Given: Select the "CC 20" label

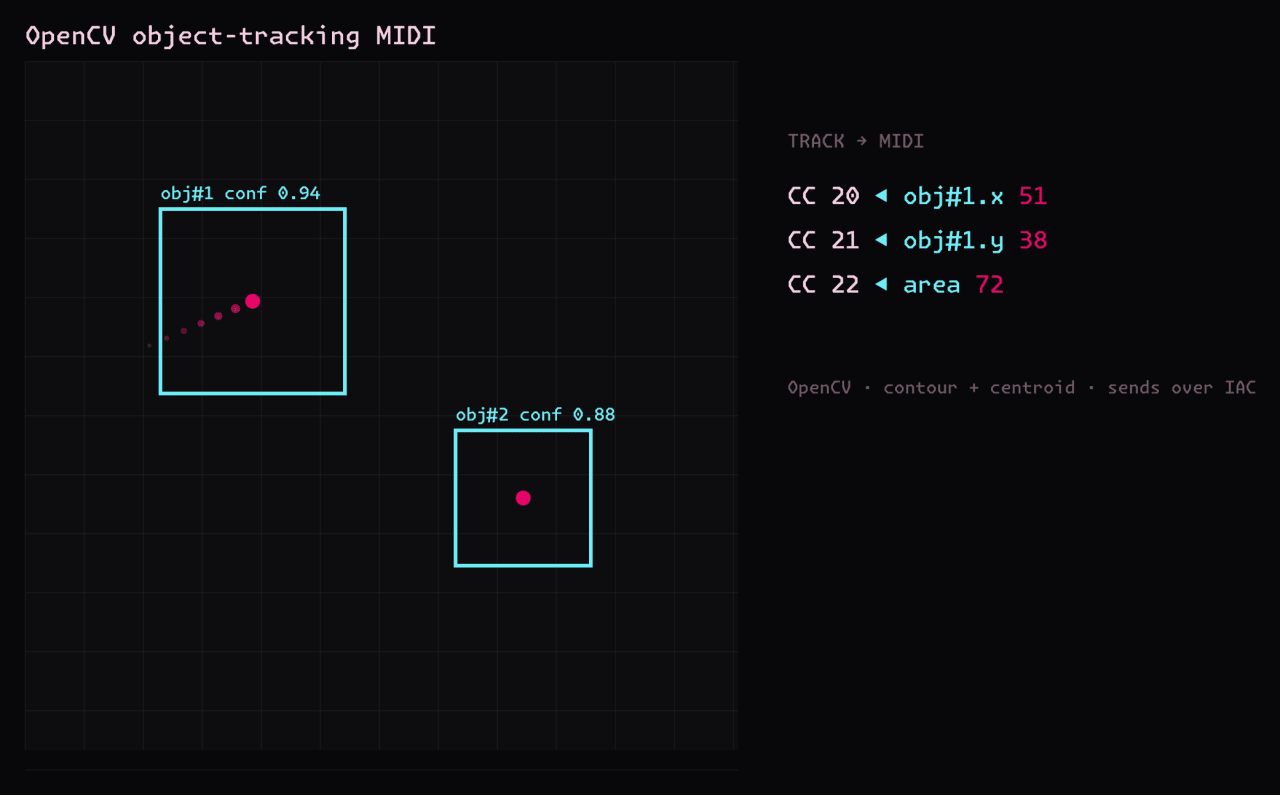Looking at the screenshot, I should pos(824,196).
